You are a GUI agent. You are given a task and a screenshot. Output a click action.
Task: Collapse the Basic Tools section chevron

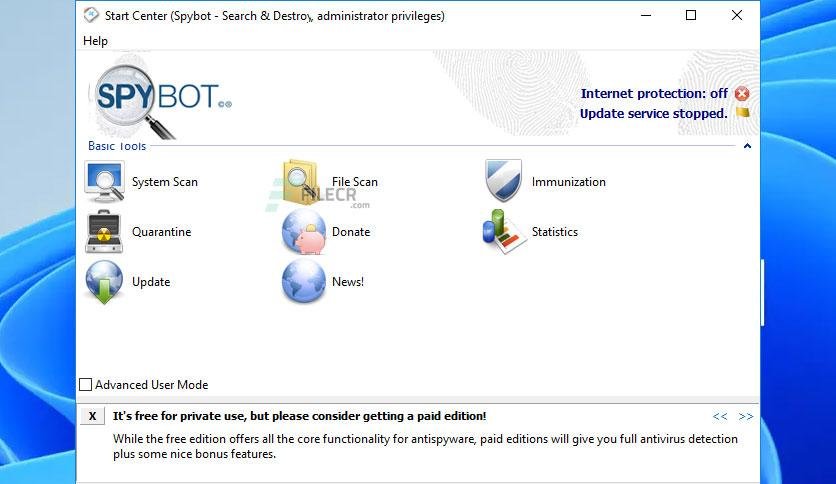click(x=747, y=146)
